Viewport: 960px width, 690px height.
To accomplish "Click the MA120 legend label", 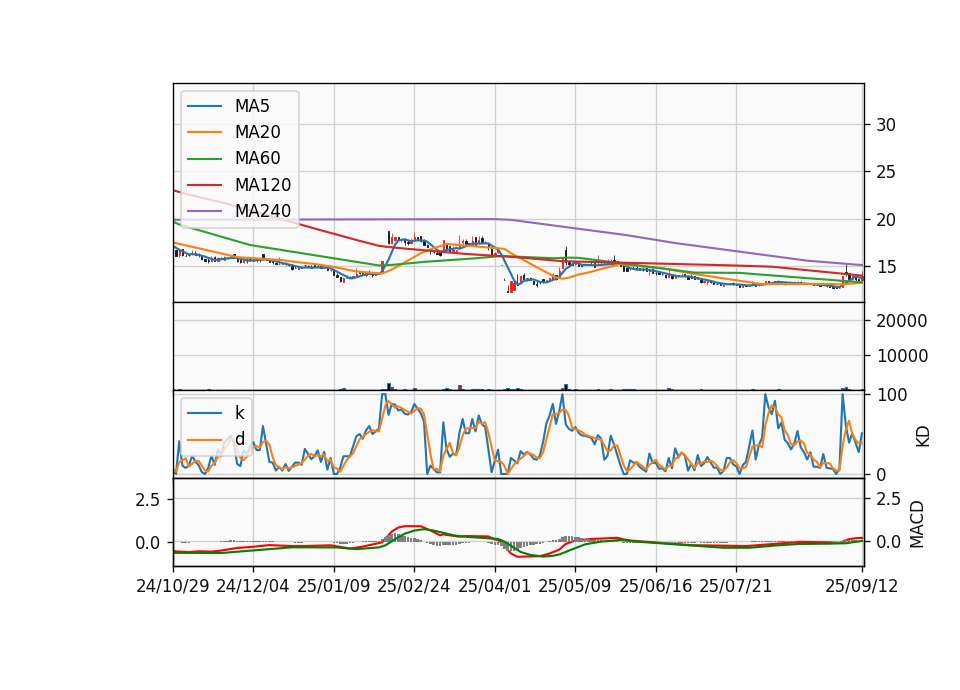I will 263,185.
